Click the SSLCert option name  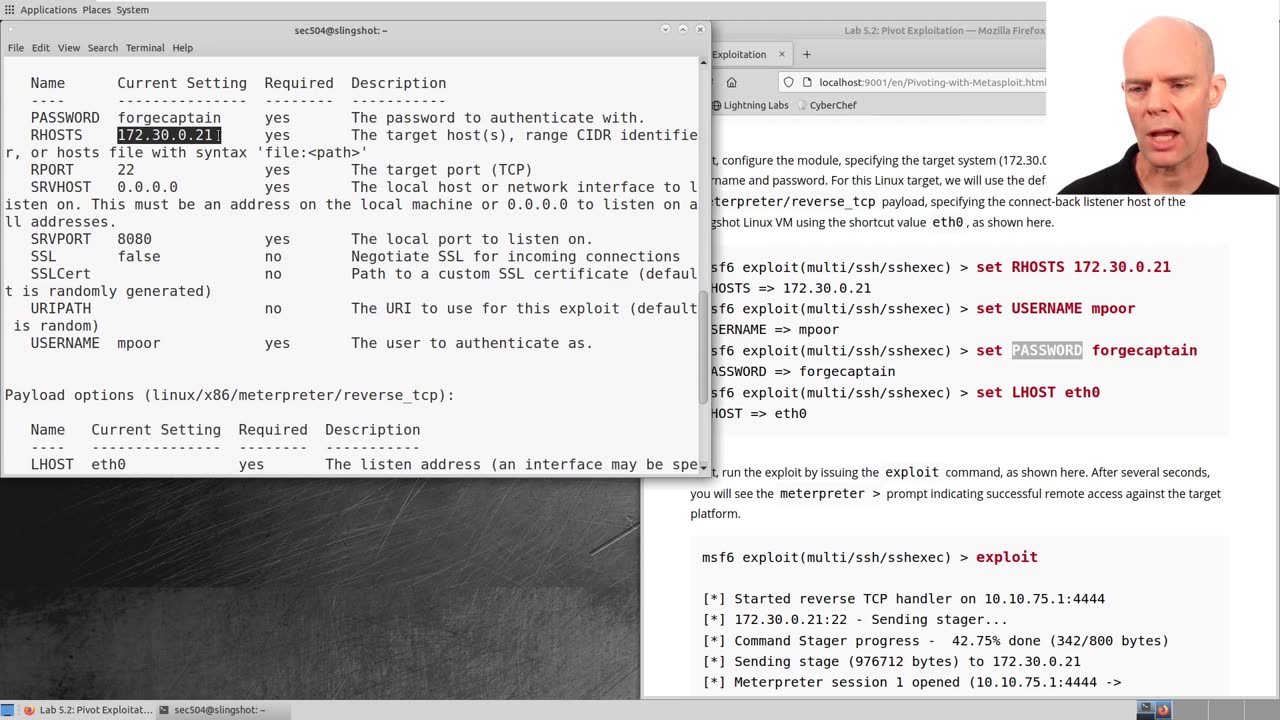click(x=60, y=273)
